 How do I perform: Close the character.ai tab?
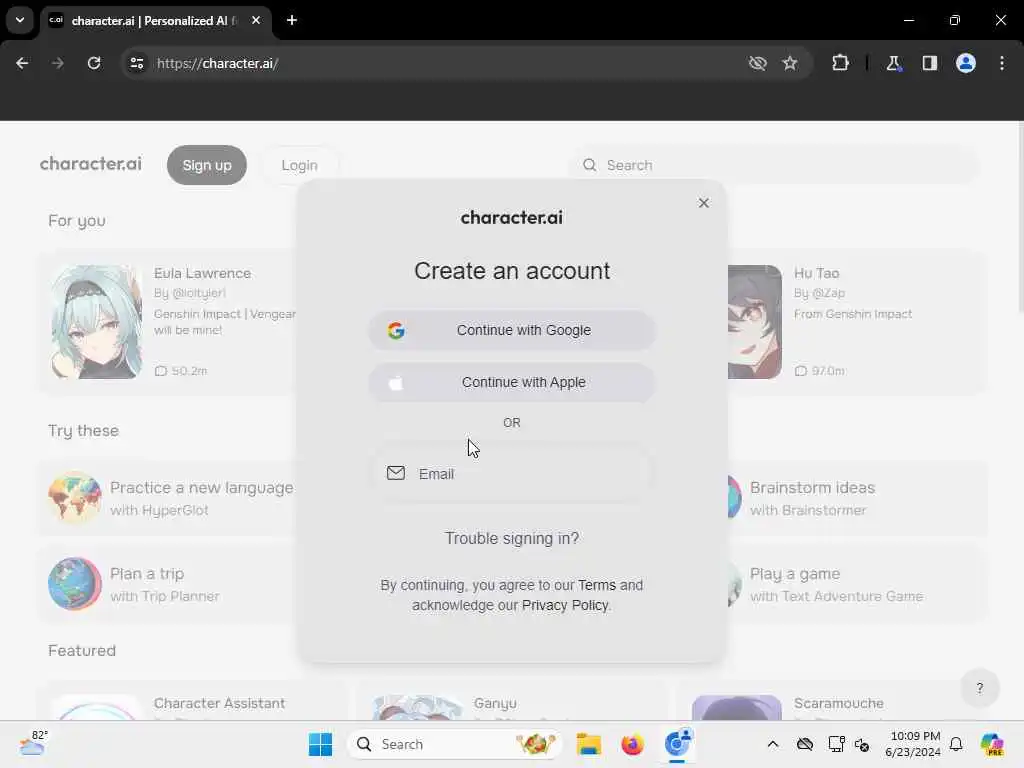[256, 20]
